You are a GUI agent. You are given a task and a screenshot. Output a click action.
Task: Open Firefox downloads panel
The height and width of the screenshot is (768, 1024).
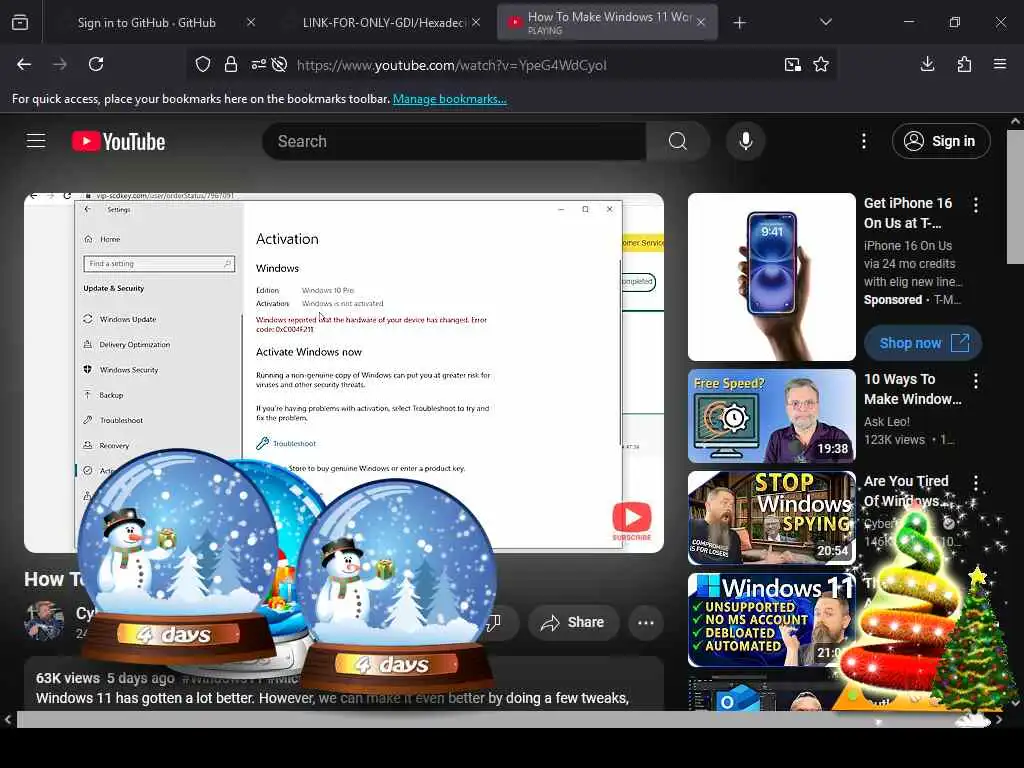point(927,64)
